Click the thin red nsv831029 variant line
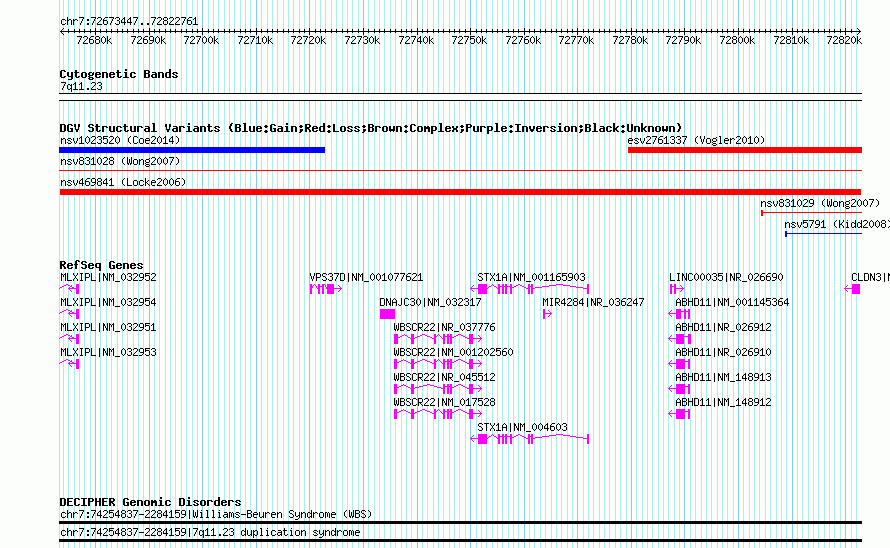 tap(811, 213)
